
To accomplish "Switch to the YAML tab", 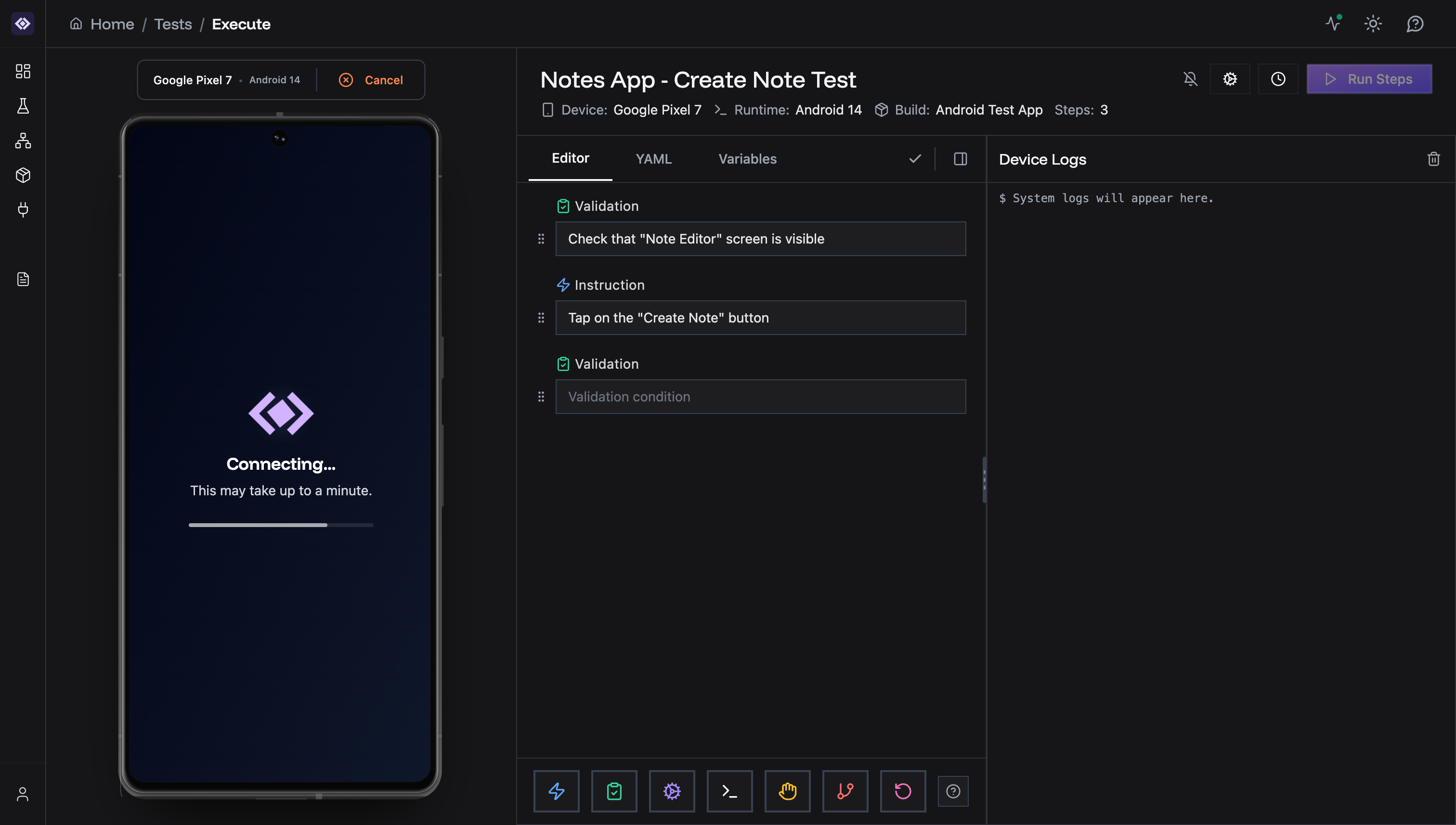I will point(653,159).
